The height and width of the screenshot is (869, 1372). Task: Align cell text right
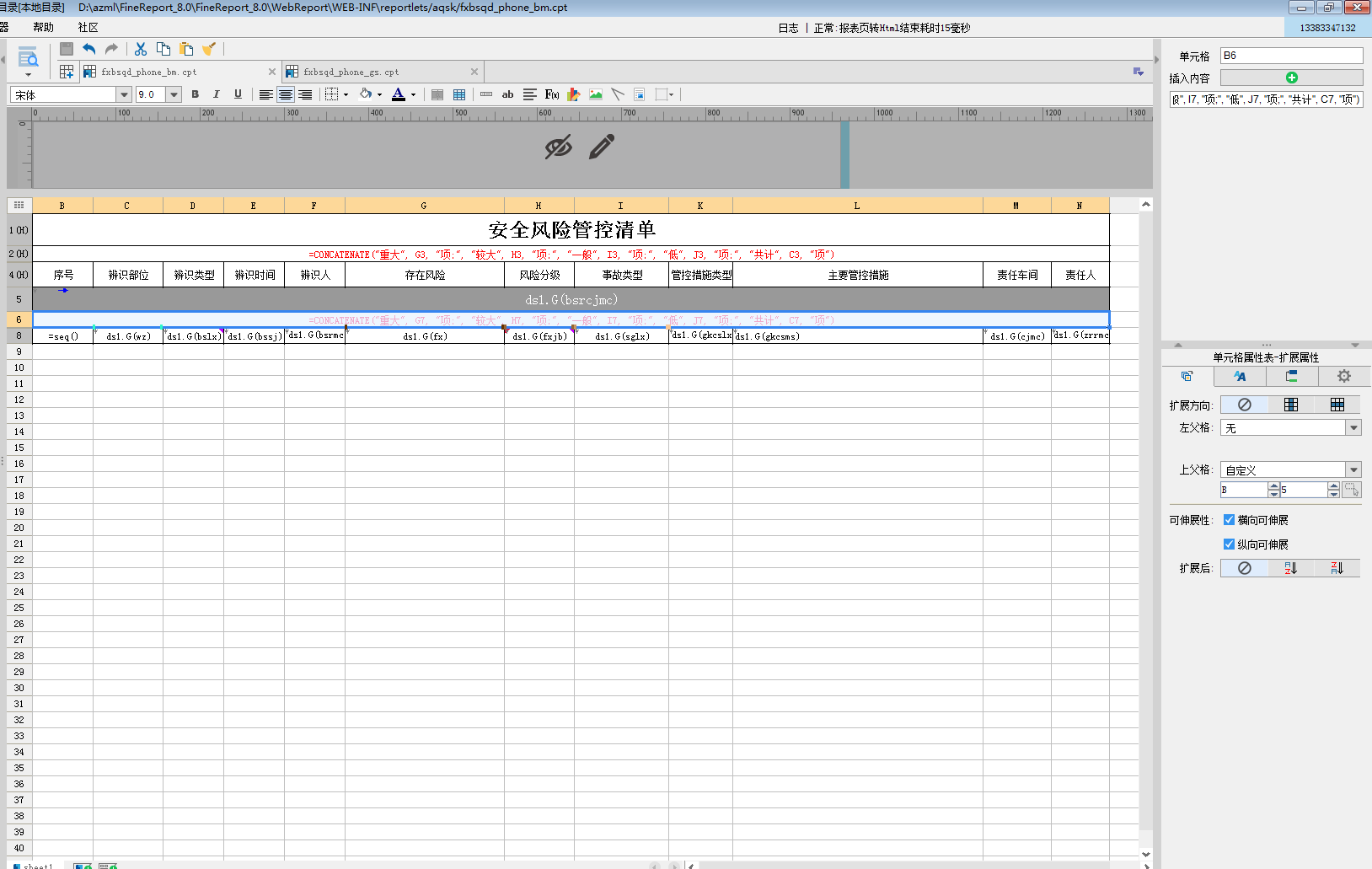coord(305,94)
